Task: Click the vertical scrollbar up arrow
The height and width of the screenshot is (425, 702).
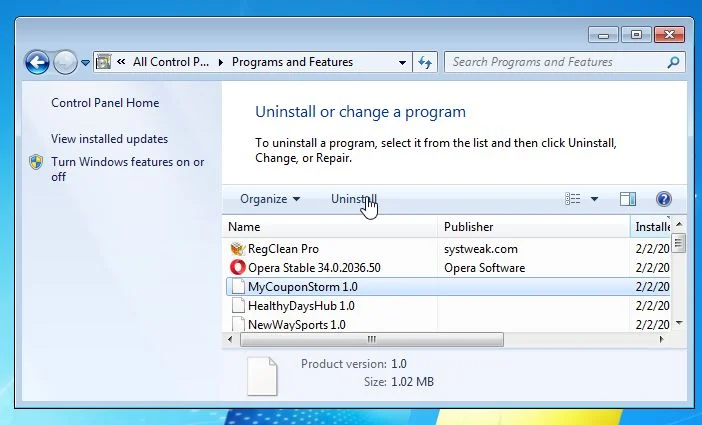Action: pyautogui.click(x=679, y=224)
